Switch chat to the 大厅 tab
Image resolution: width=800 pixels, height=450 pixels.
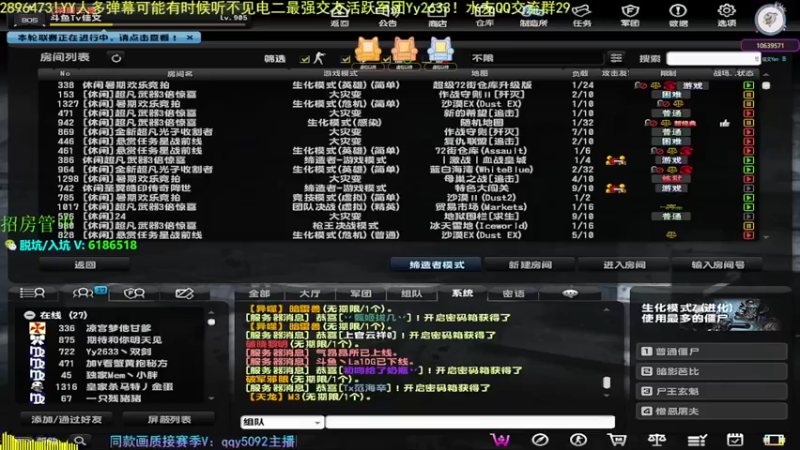pyautogui.click(x=309, y=293)
